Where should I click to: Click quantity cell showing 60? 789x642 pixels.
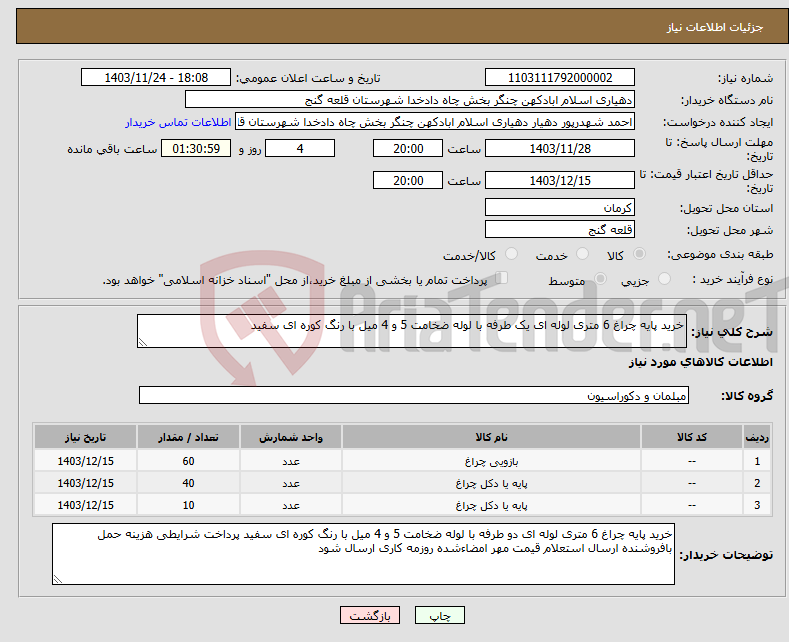pos(188,461)
